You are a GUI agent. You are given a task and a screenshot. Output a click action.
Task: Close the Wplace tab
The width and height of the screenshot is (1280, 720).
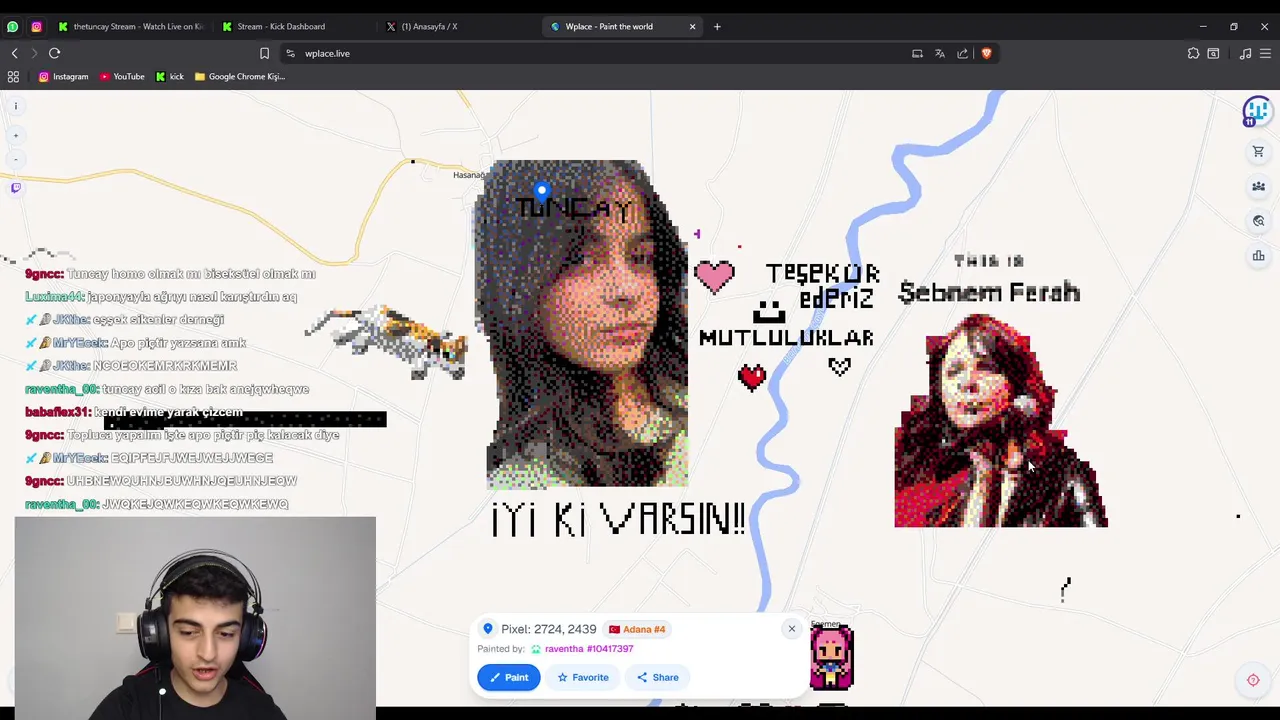pyautogui.click(x=692, y=26)
